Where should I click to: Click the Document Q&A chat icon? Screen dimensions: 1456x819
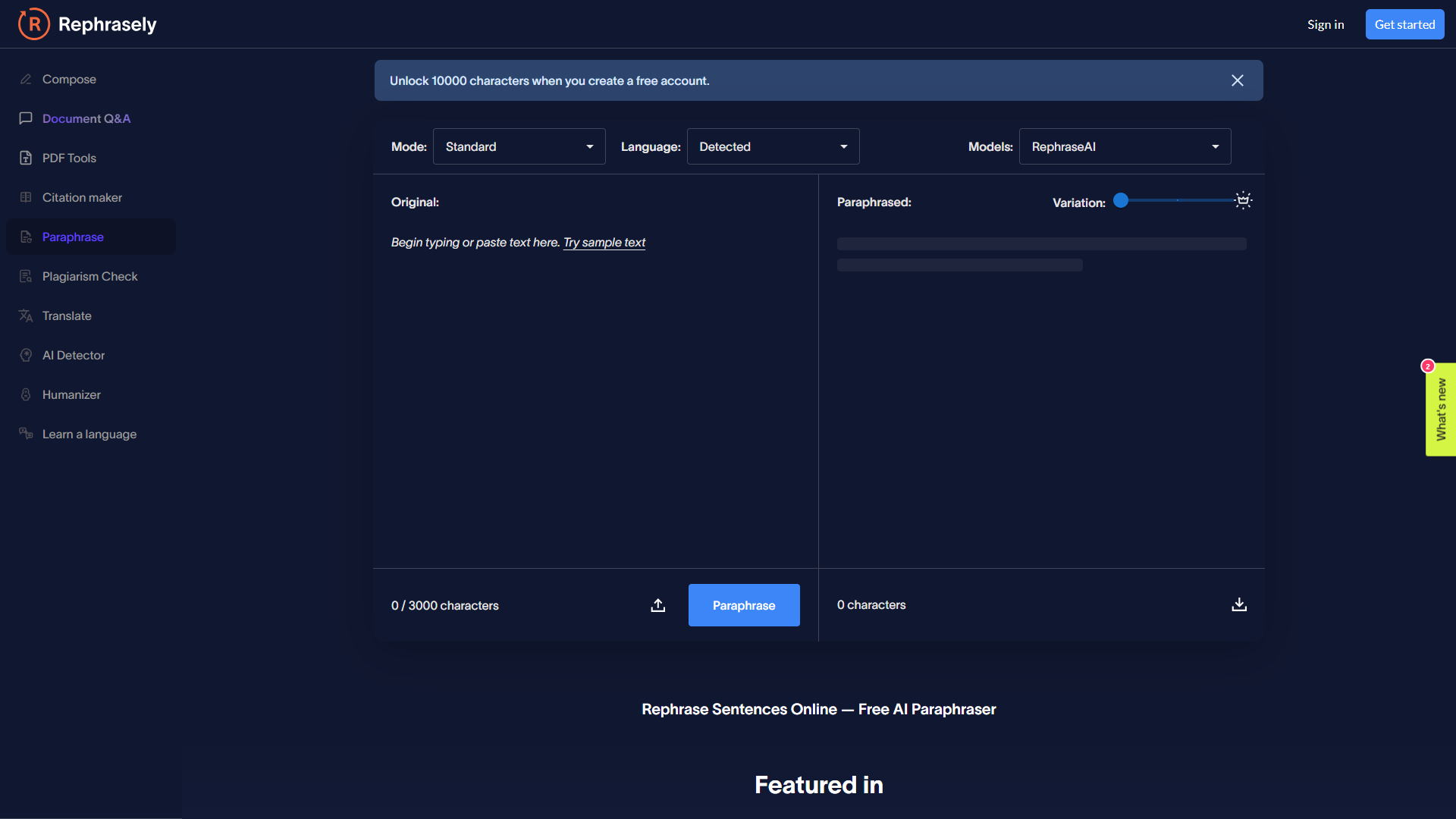[x=26, y=118]
